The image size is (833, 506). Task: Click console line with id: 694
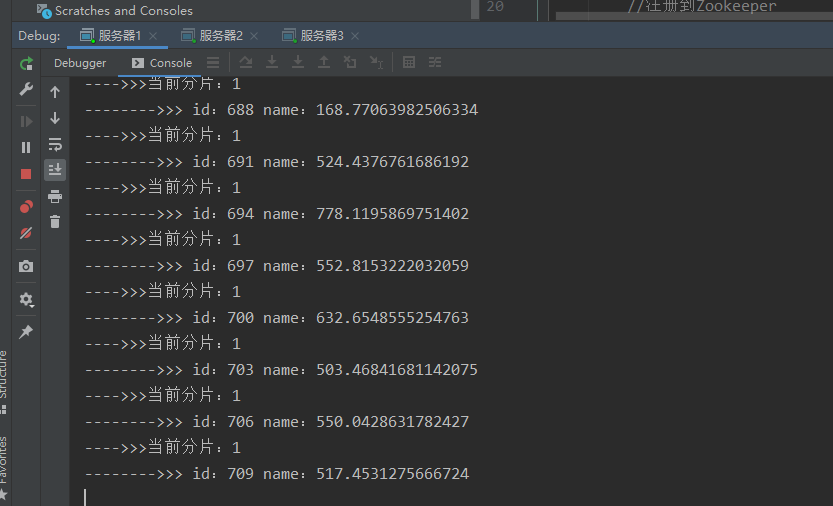(x=277, y=214)
